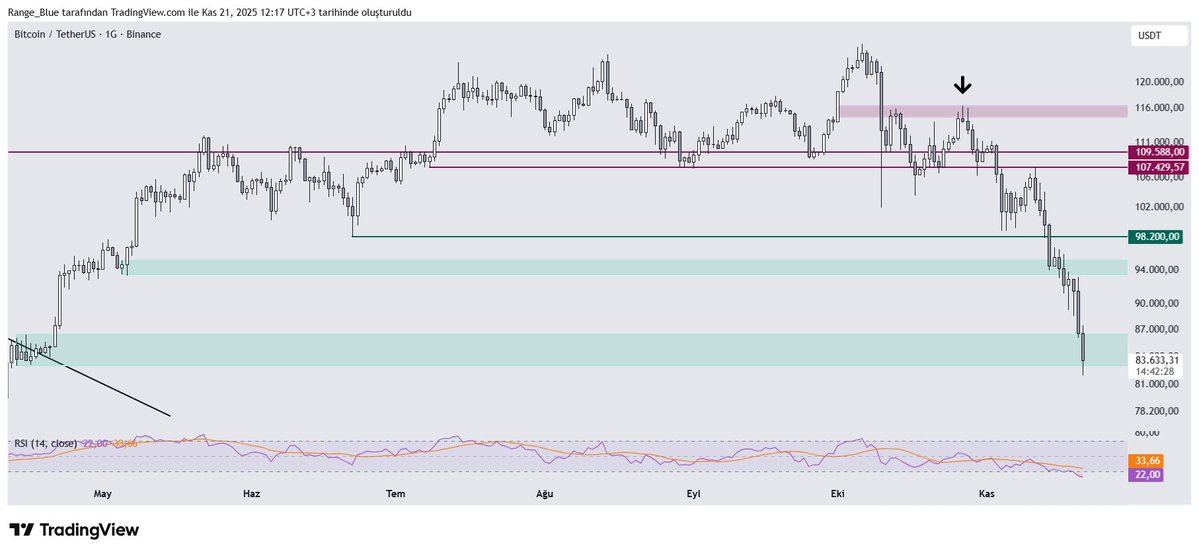Select the lower green zone around 85.000

click(567, 350)
